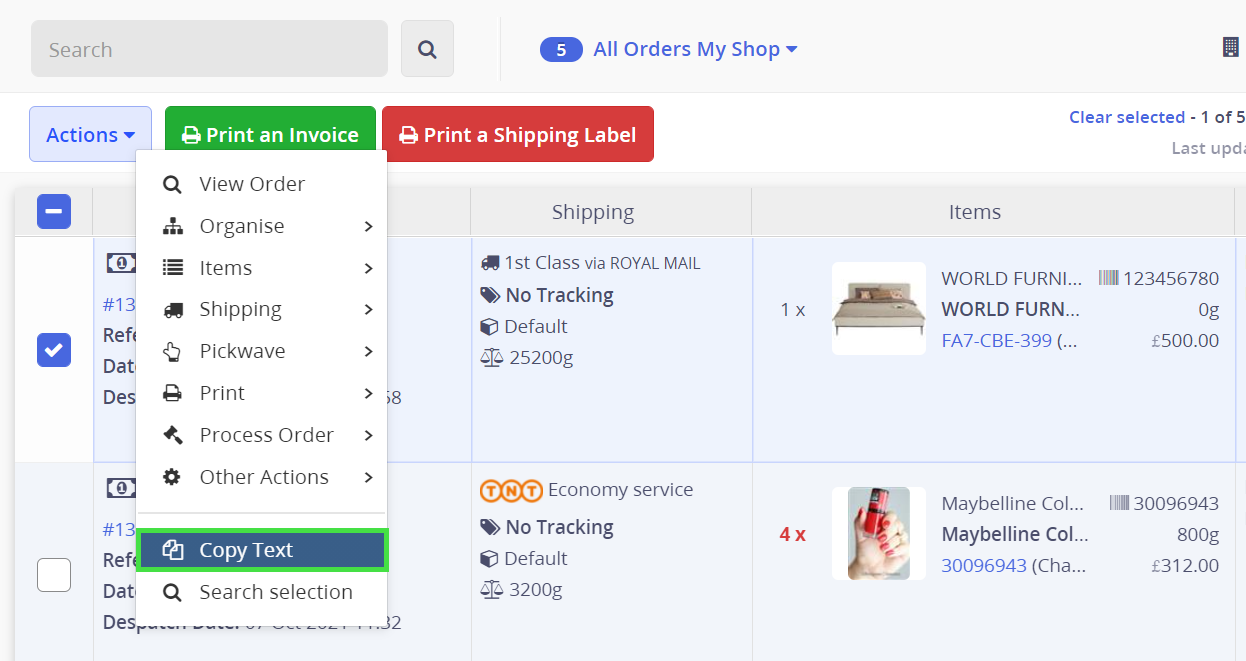Toggle the select-all header checkbox
The image size is (1246, 661).
click(x=54, y=211)
